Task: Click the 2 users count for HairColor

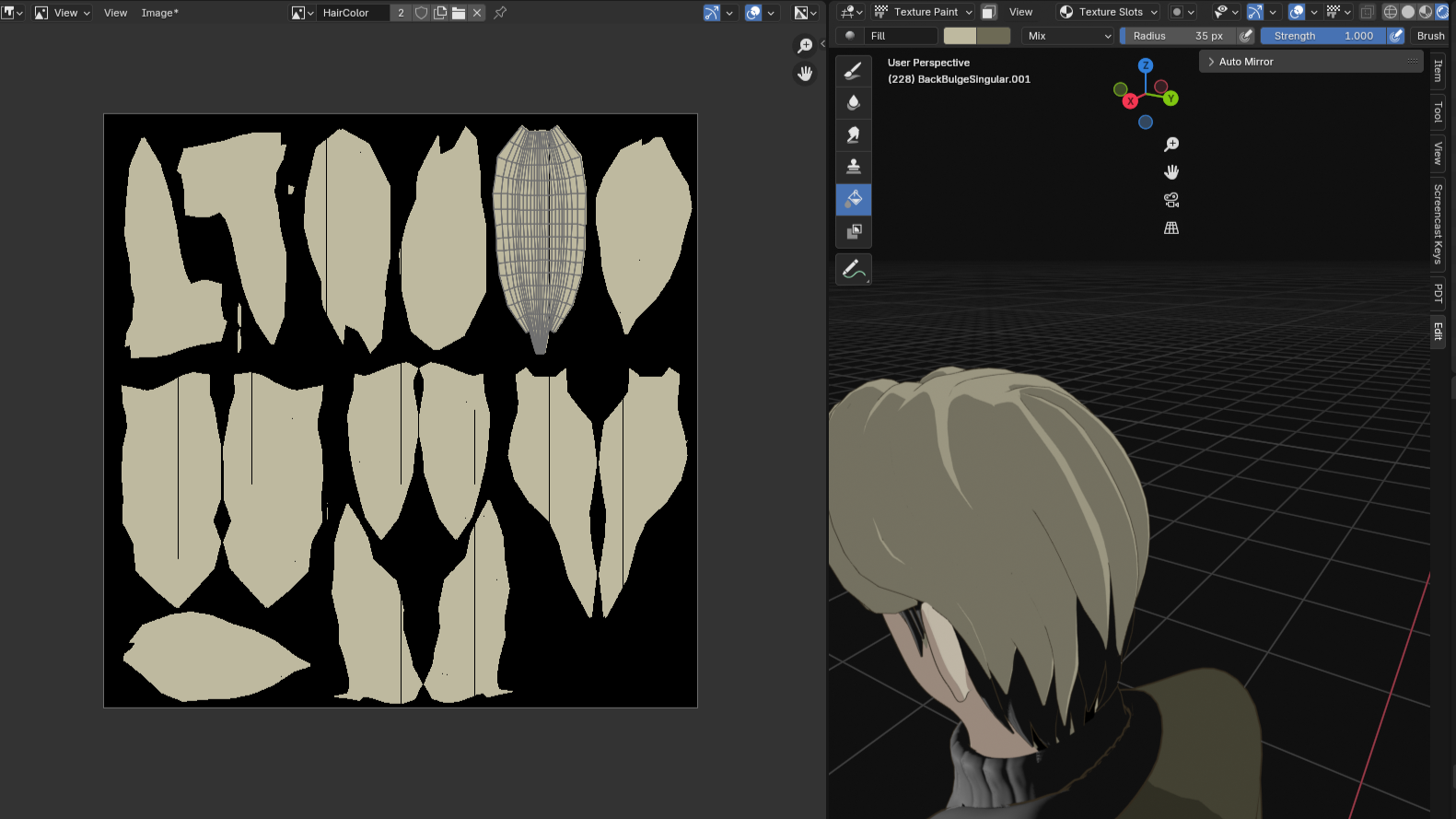Action: click(401, 13)
